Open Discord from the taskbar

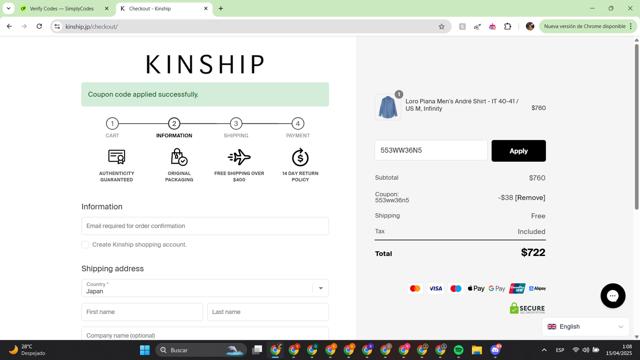coord(495,350)
